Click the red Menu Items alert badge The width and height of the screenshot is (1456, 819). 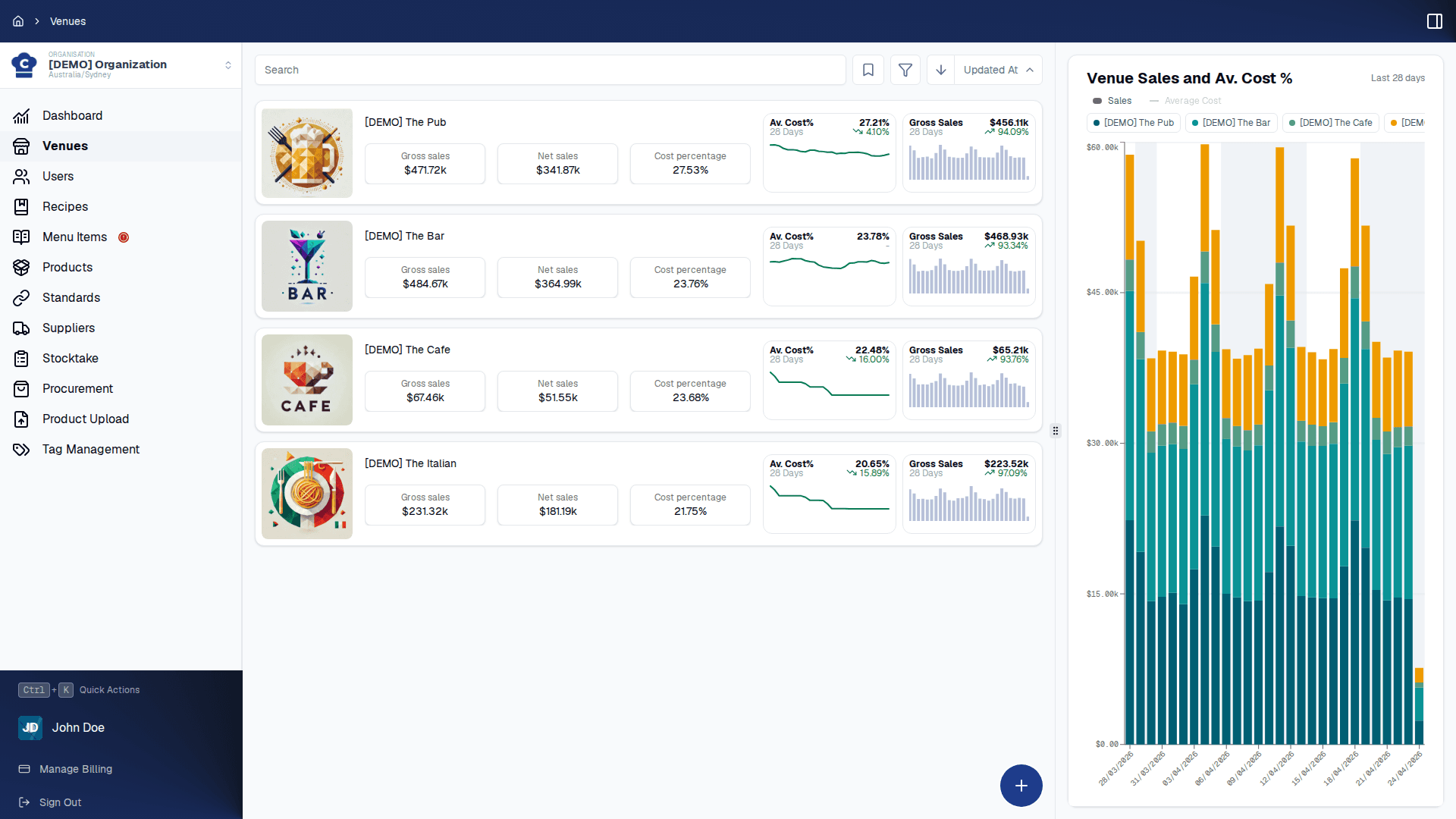pos(124,237)
